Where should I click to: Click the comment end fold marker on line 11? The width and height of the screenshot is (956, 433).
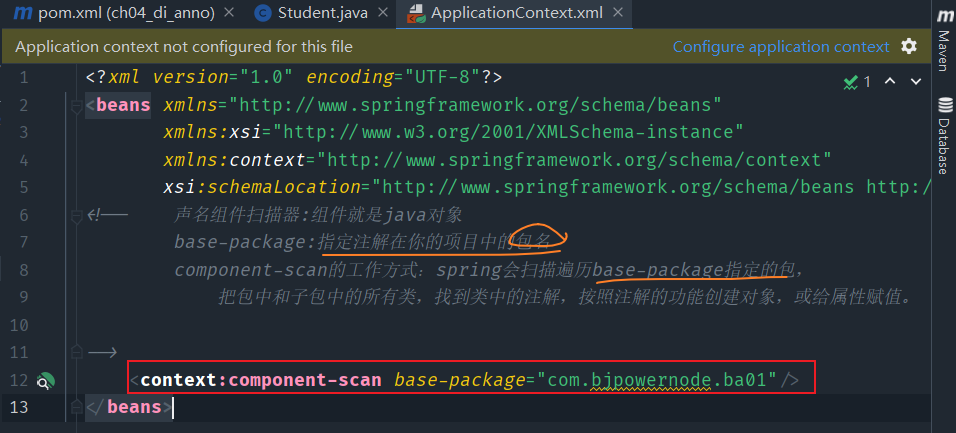point(76,351)
